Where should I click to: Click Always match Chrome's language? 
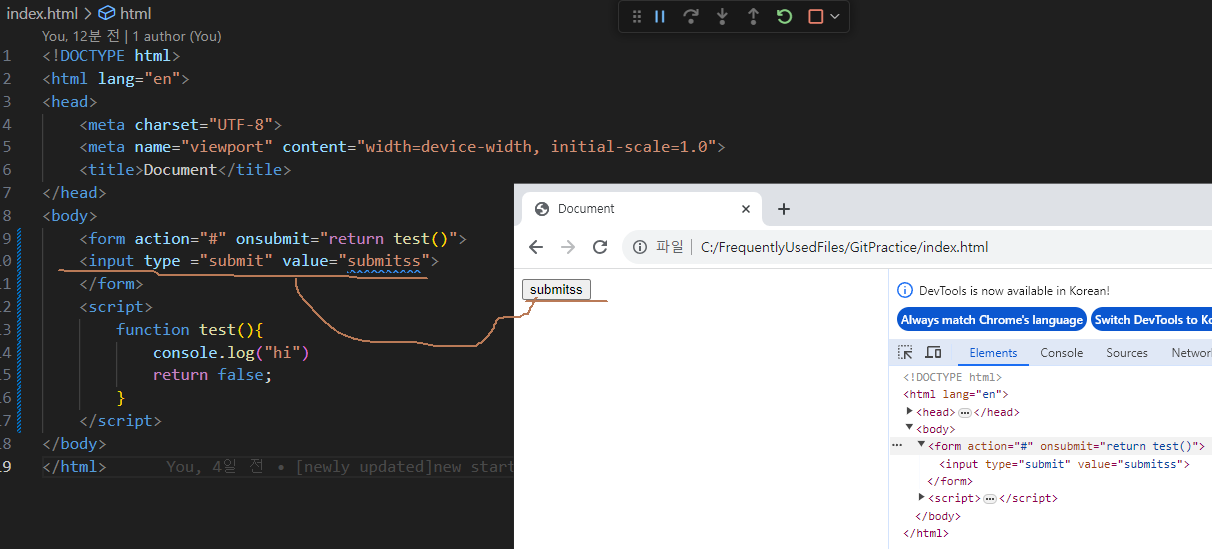point(991,320)
